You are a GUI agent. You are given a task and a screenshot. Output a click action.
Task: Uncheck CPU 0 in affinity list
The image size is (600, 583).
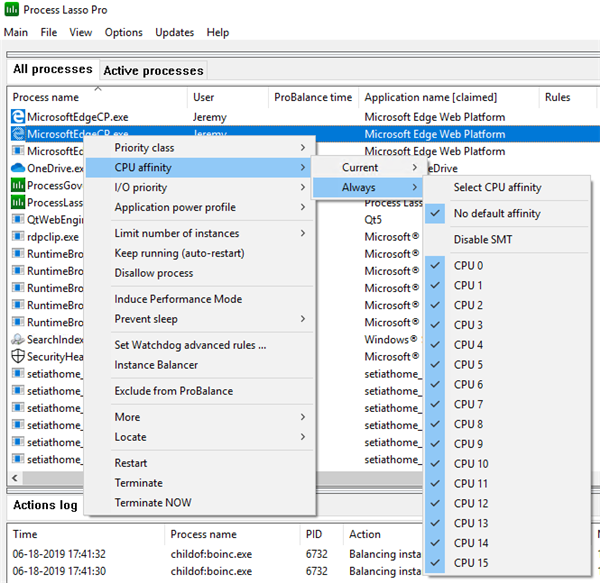(468, 265)
